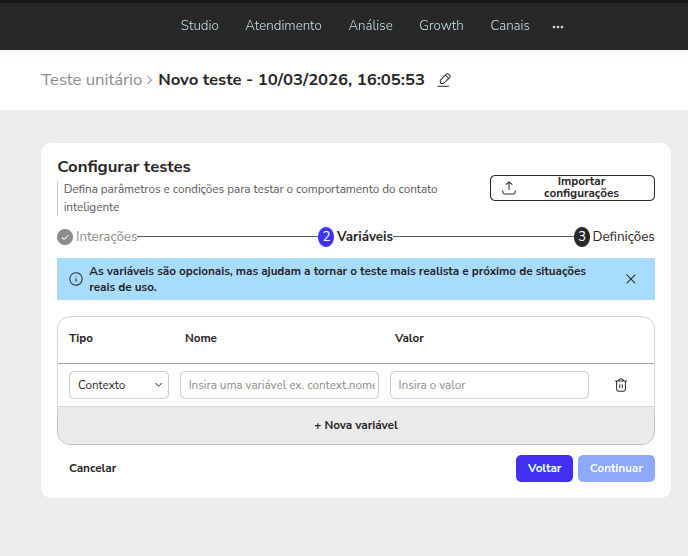Add a row with + Nova variável
The width and height of the screenshot is (688, 556).
point(356,425)
